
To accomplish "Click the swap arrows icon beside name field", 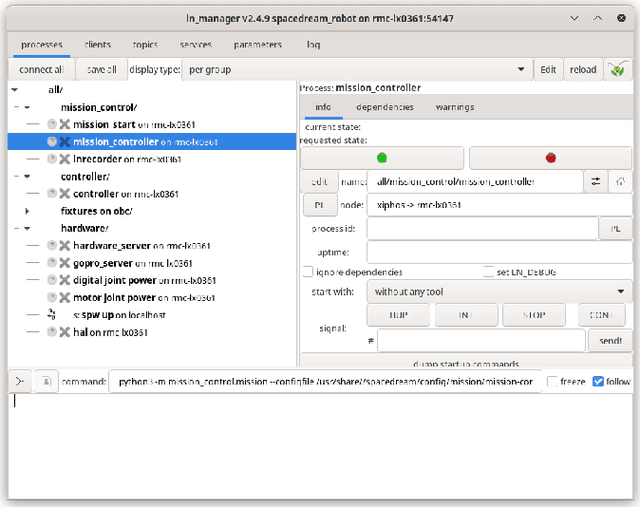I will click(597, 181).
